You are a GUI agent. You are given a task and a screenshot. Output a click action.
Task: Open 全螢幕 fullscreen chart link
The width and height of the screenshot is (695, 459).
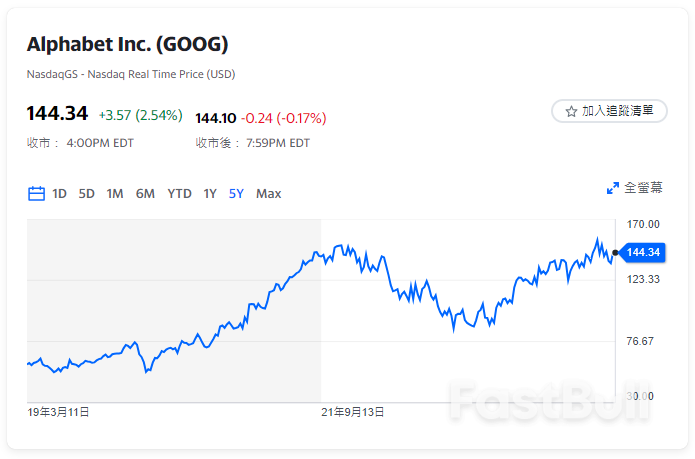(x=635, y=188)
